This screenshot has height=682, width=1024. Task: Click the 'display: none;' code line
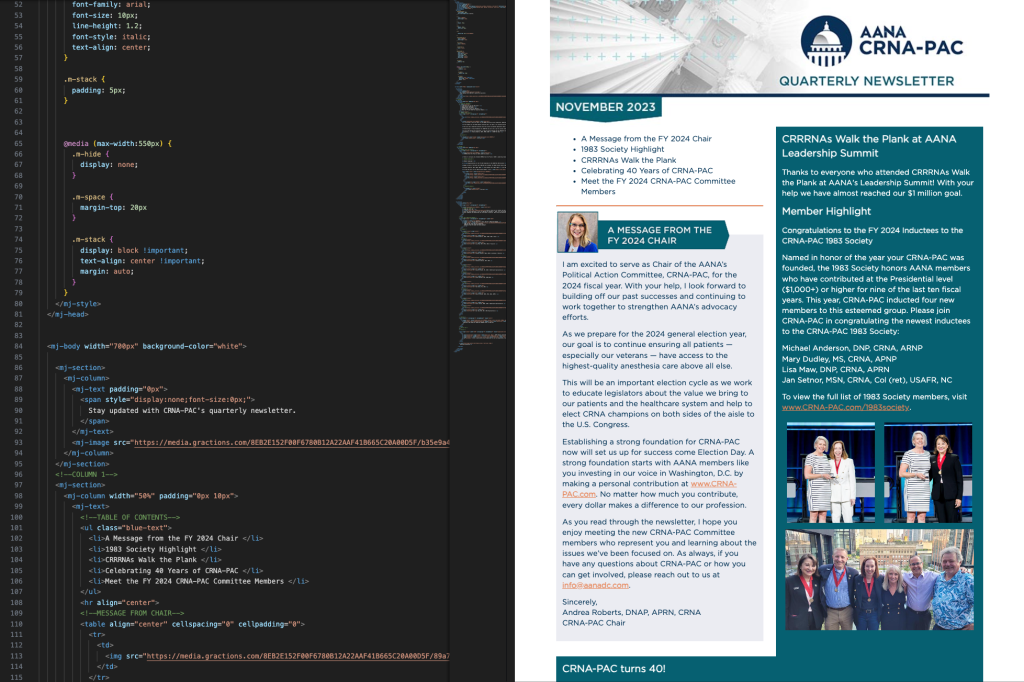coord(108,165)
